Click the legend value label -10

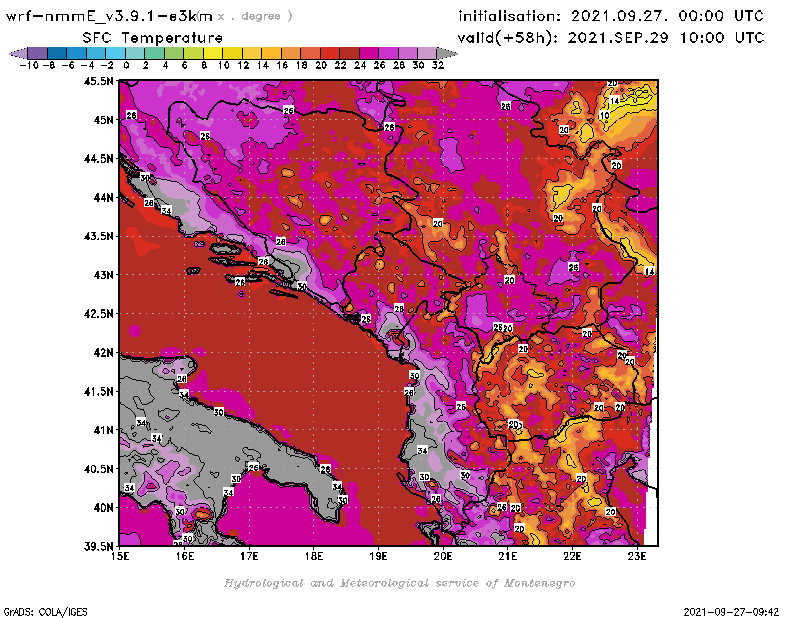click(x=29, y=66)
